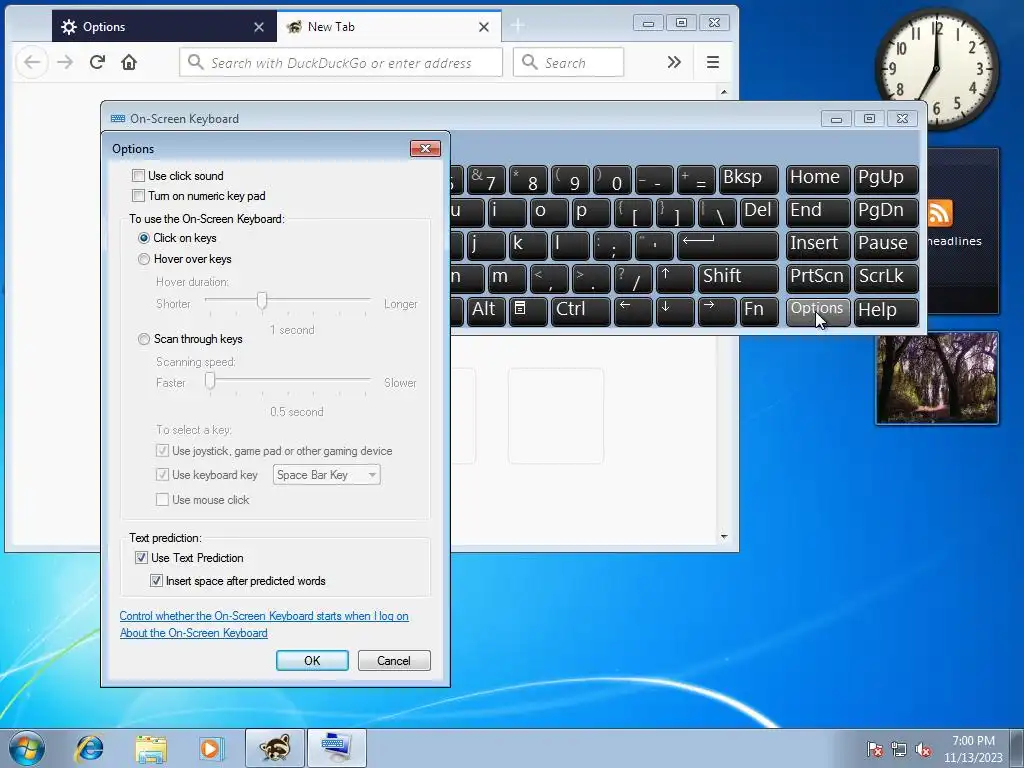Viewport: 1024px width, 768px height.
Task: Click the Enter key on On-Screen Keyboard
Action: tap(728, 245)
